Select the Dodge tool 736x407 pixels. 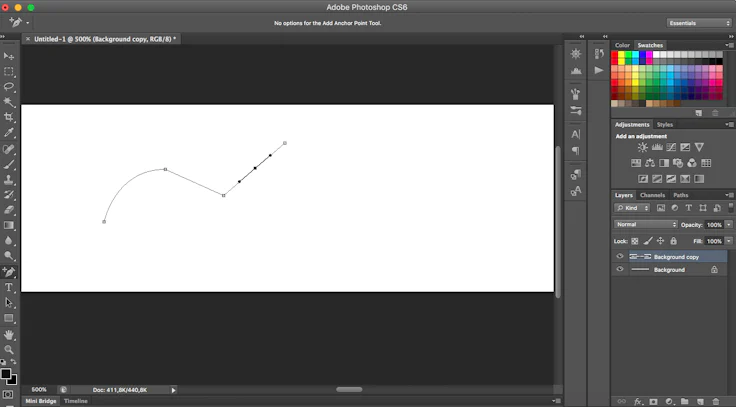click(8, 255)
